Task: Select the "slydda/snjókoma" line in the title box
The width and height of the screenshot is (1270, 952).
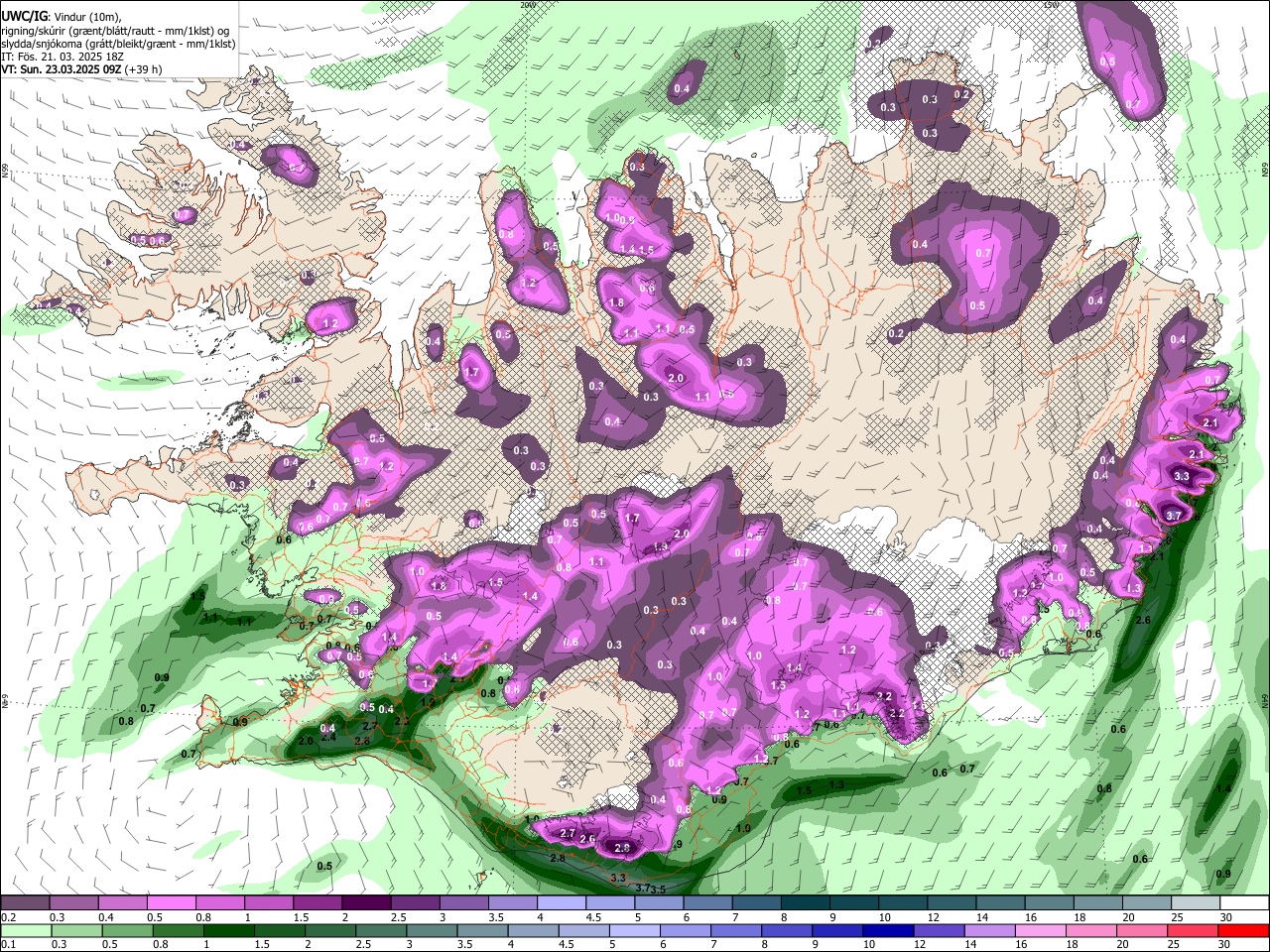Action: (118, 44)
